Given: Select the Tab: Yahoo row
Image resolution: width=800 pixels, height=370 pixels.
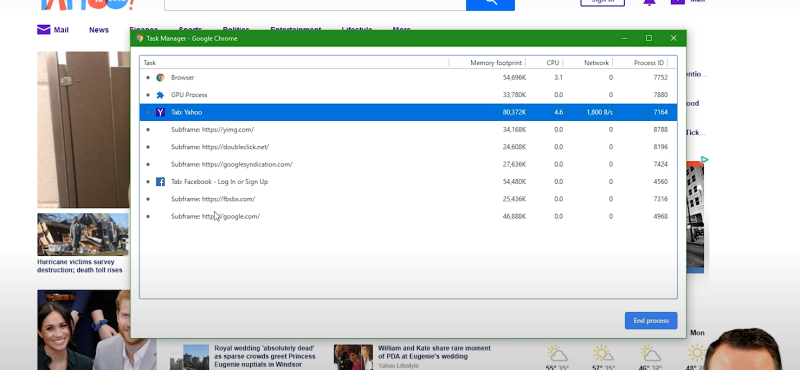Looking at the screenshot, I should point(408,112).
